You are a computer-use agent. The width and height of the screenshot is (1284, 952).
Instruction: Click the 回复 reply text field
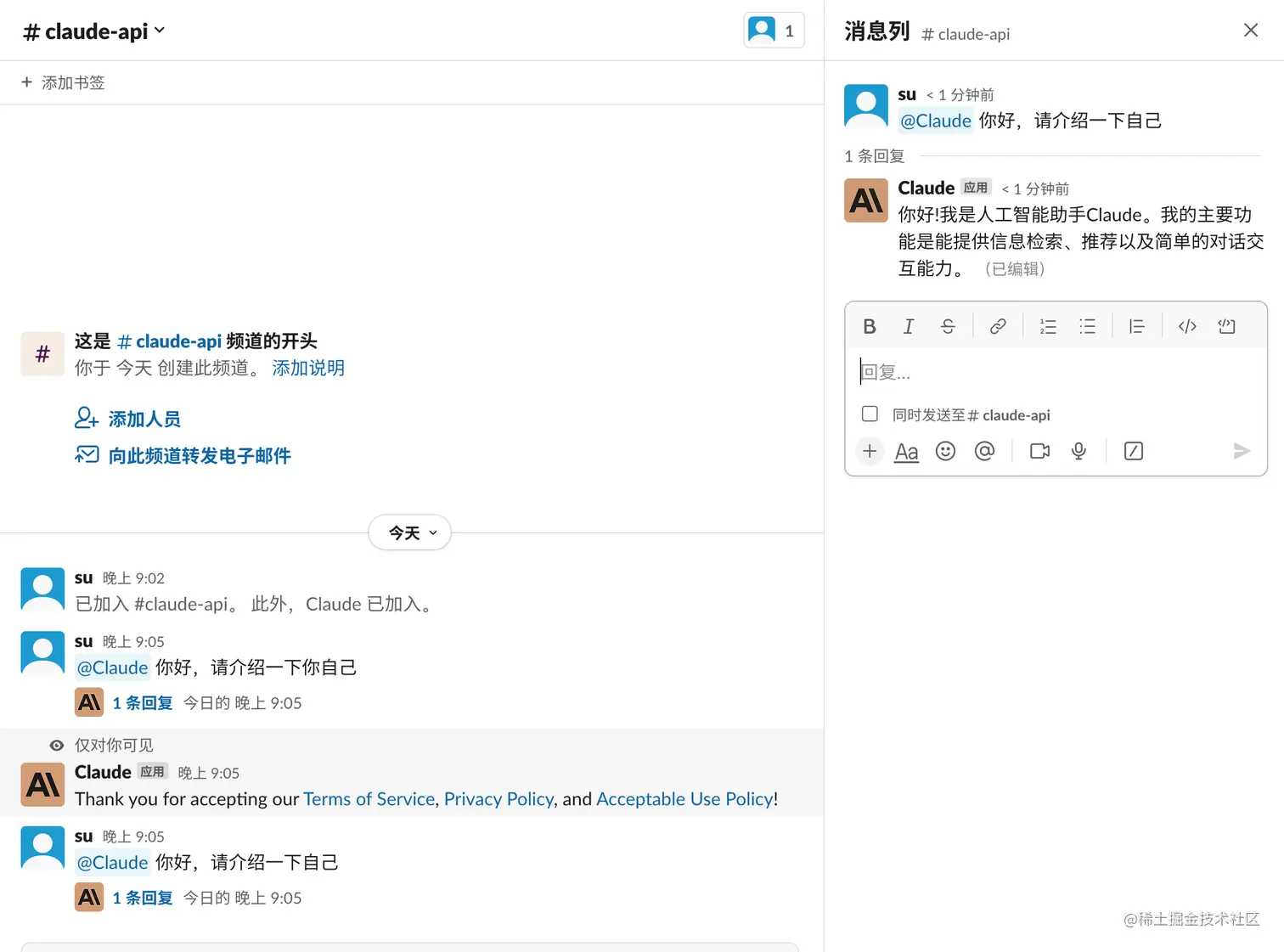pyautogui.click(x=1056, y=372)
